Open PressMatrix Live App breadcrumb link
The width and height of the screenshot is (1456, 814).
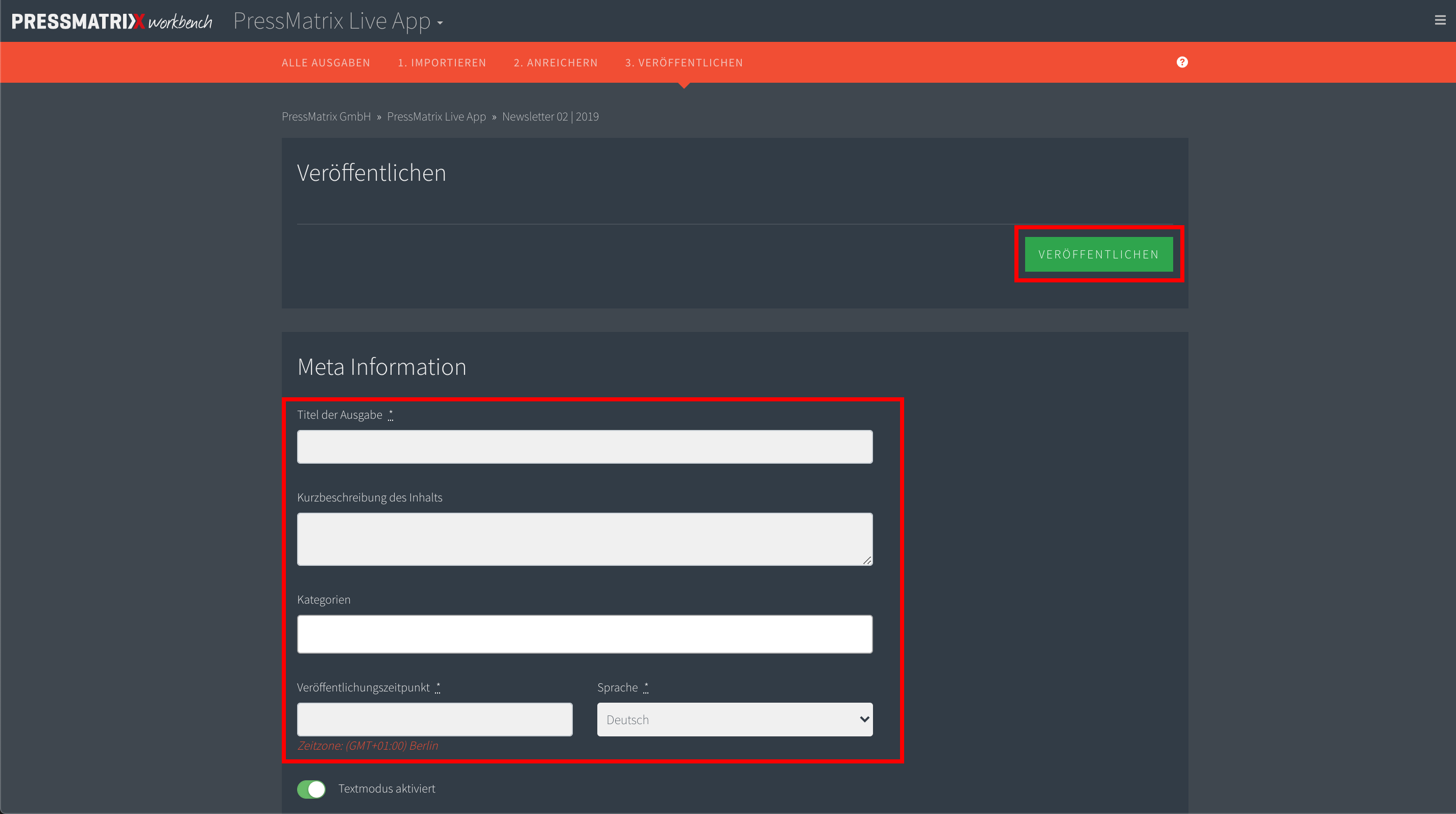(x=436, y=116)
